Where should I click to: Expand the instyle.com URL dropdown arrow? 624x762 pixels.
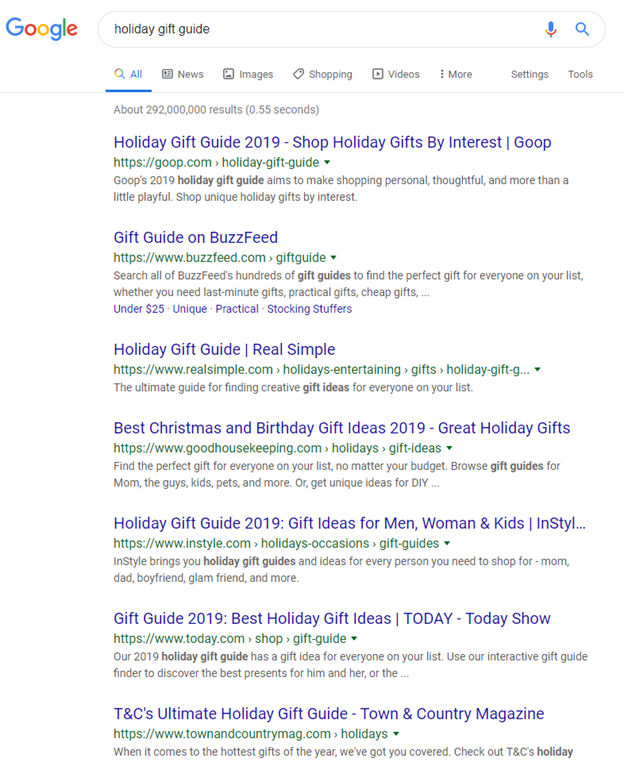pos(447,543)
